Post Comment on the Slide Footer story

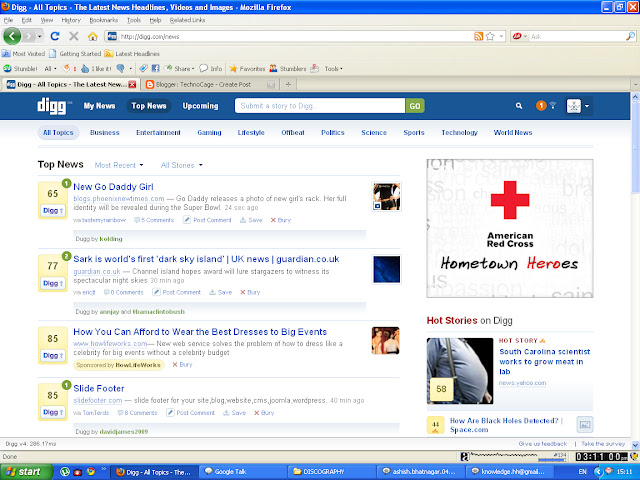pos(191,413)
